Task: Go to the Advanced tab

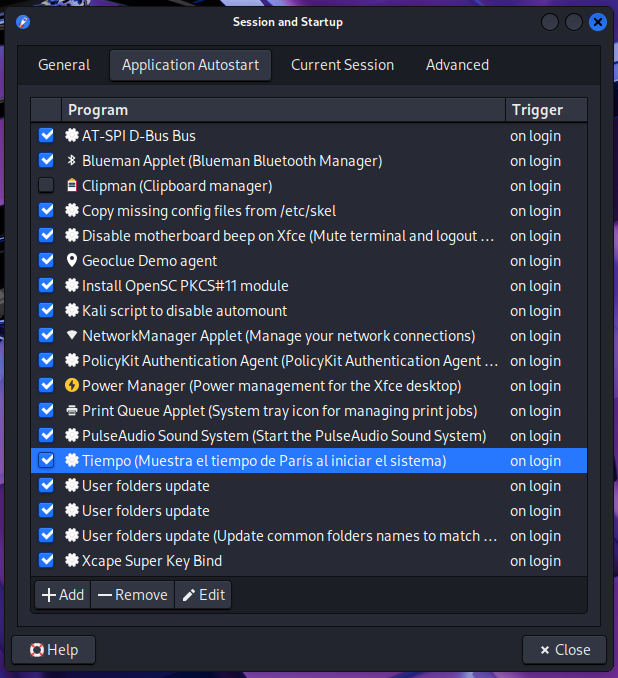Action: coord(457,65)
